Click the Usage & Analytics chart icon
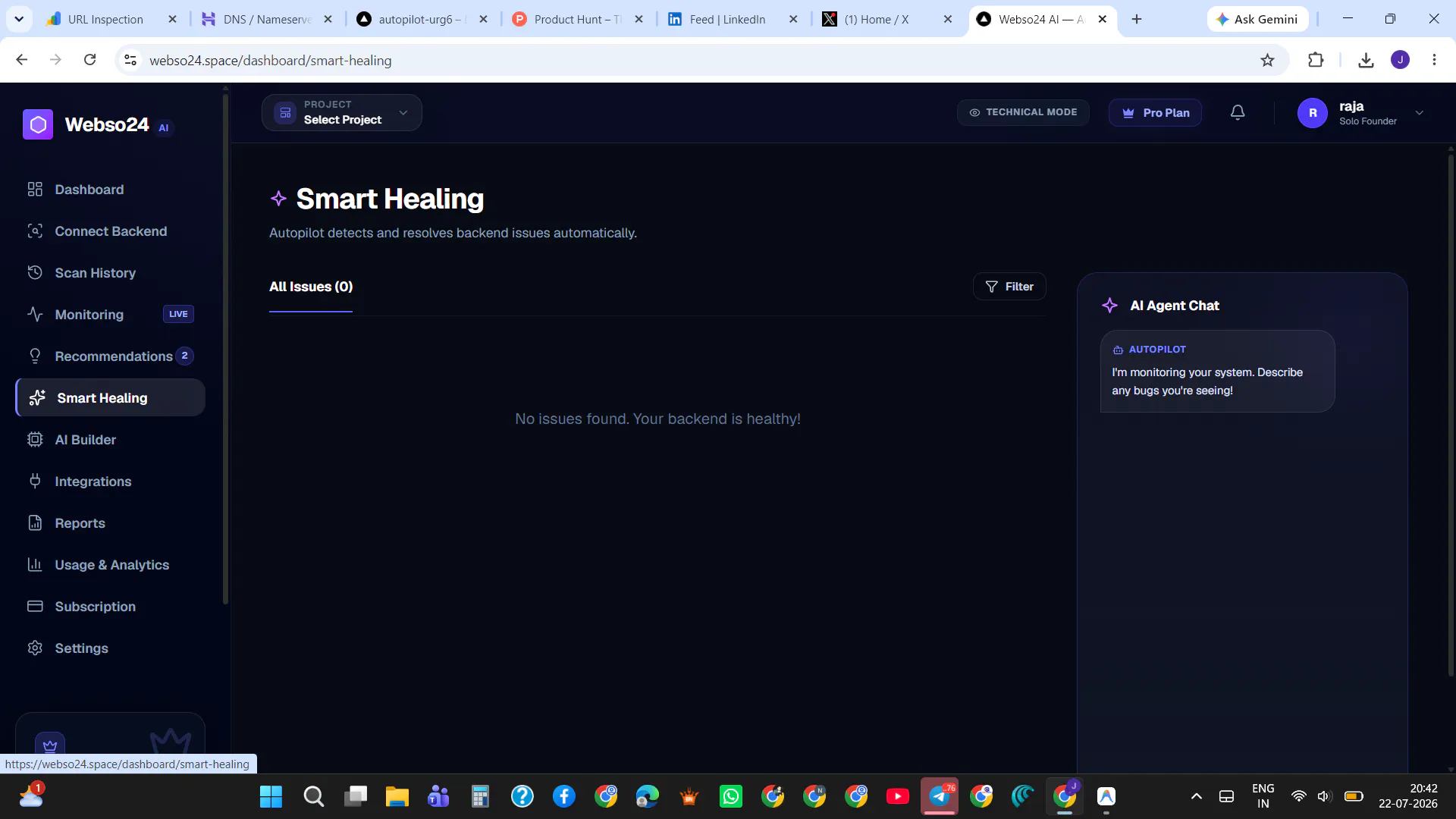1456x819 pixels. (x=35, y=564)
